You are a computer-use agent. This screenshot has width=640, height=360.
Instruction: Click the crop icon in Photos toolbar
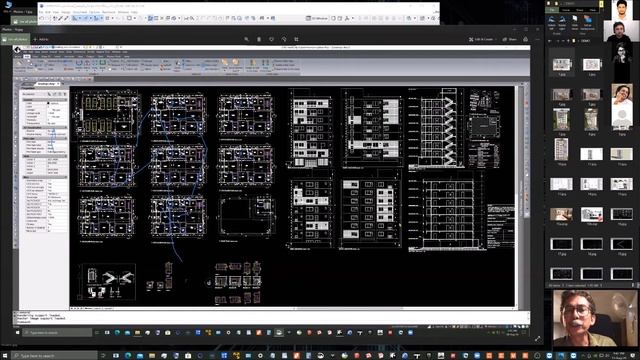tap(296, 39)
